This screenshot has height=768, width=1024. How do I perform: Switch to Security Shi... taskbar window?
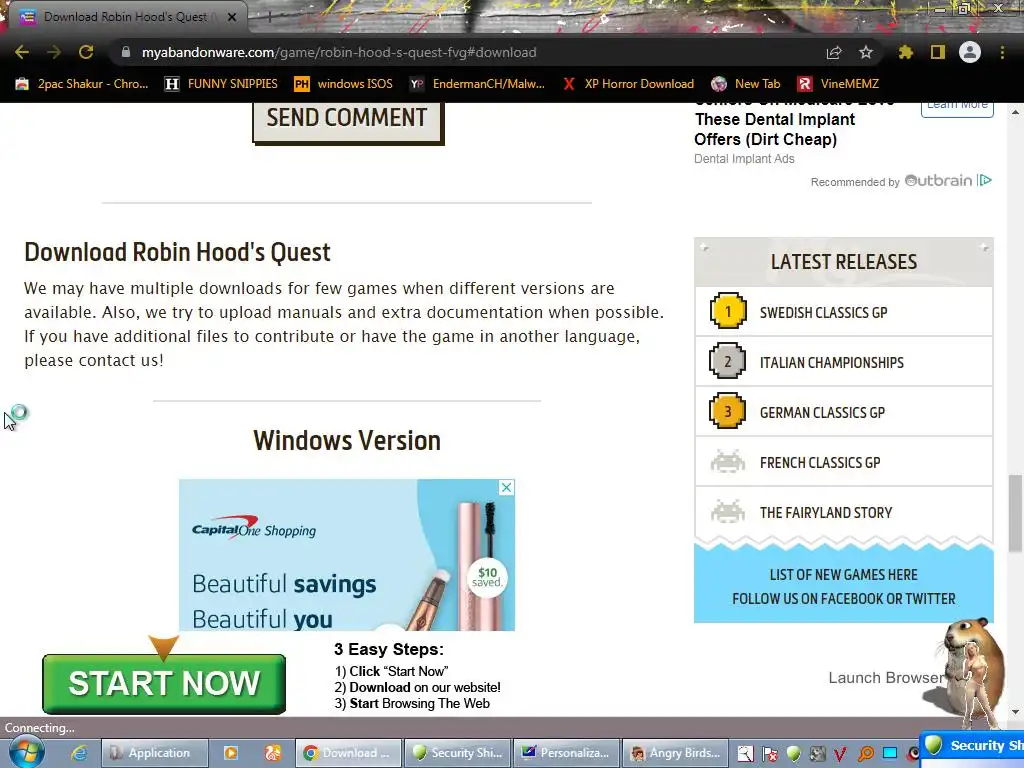pos(457,753)
